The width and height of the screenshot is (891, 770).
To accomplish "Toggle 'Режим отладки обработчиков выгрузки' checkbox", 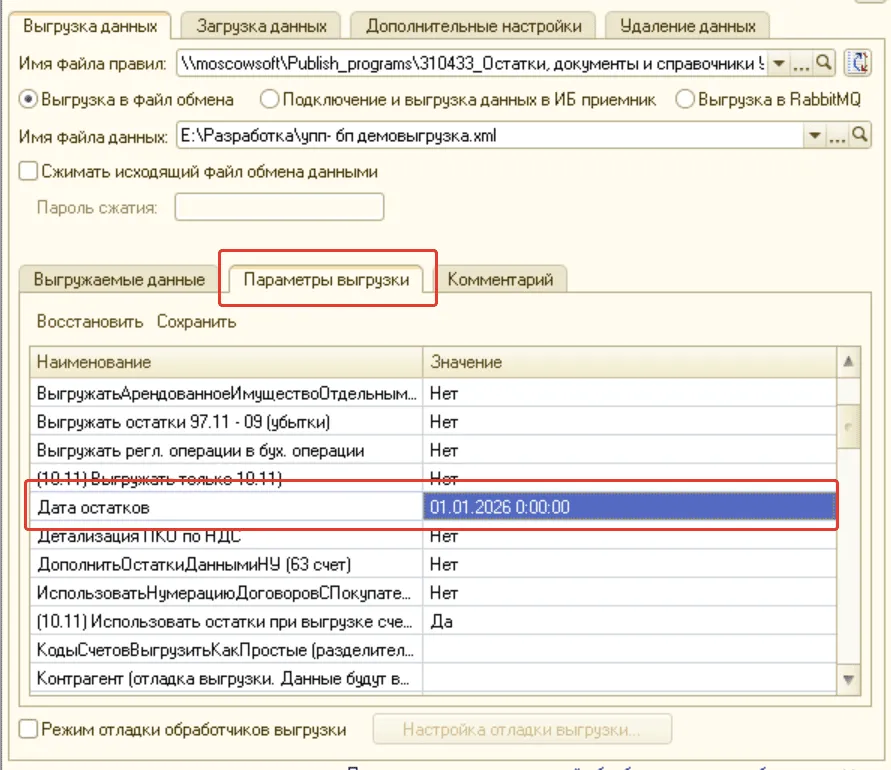I will (x=29, y=729).
